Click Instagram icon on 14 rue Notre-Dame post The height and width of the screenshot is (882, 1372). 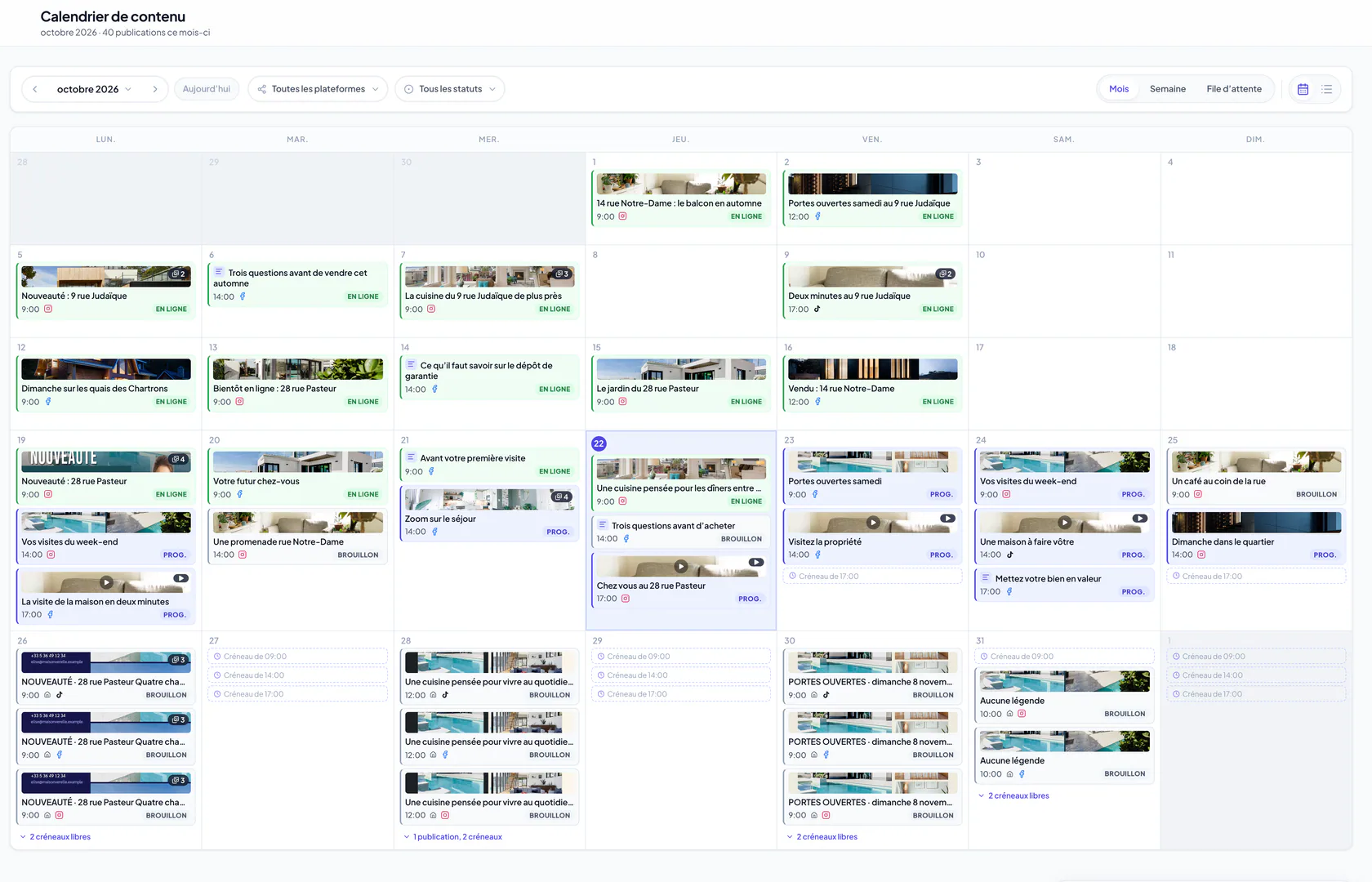click(622, 216)
